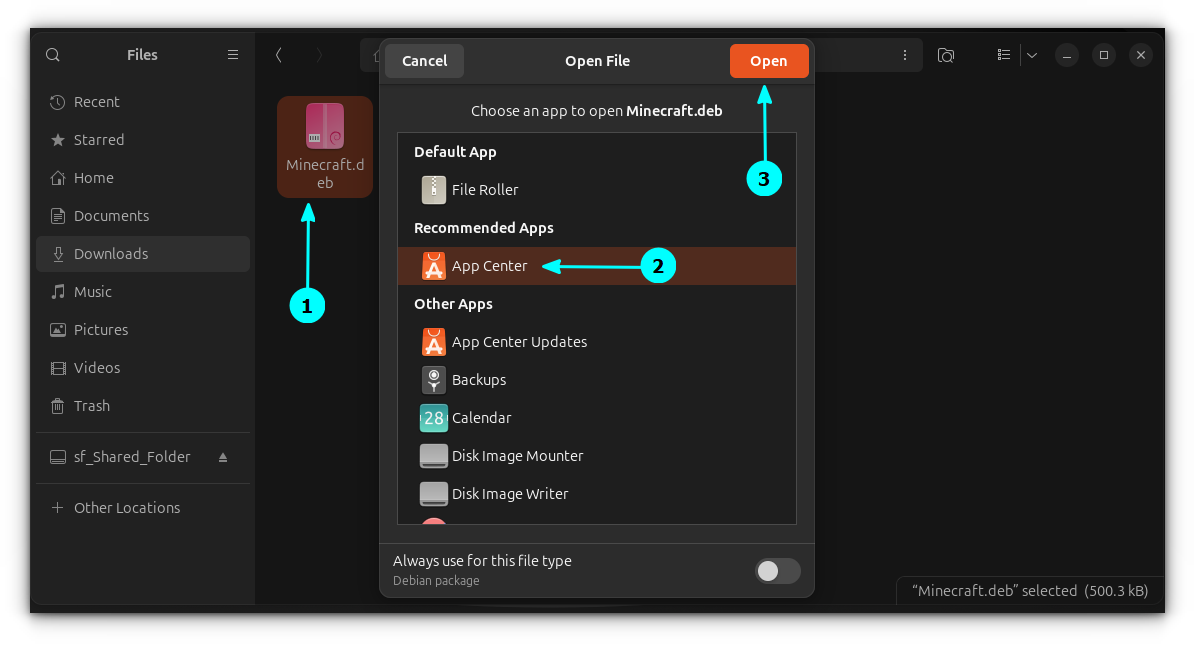Image resolution: width=1195 pixels, height=645 pixels.
Task: Open the Documents folder in sidebar
Action: (x=143, y=217)
